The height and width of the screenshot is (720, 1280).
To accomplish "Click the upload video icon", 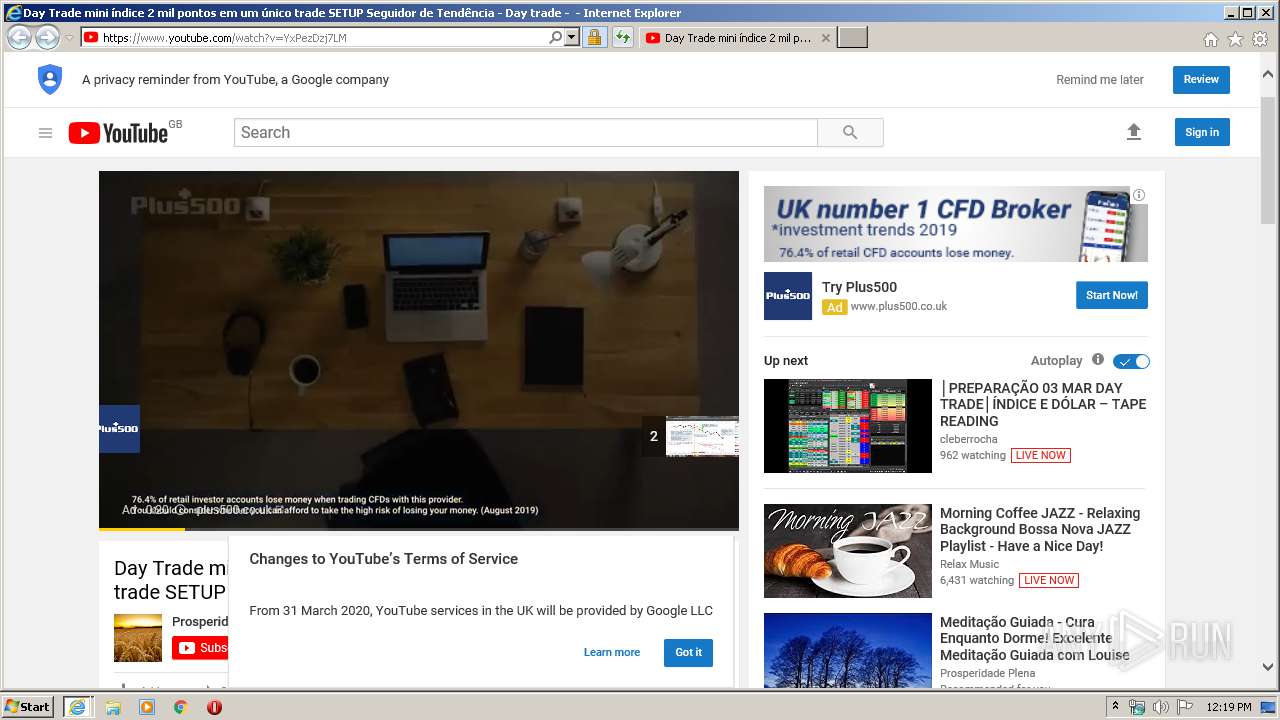I will (1133, 132).
